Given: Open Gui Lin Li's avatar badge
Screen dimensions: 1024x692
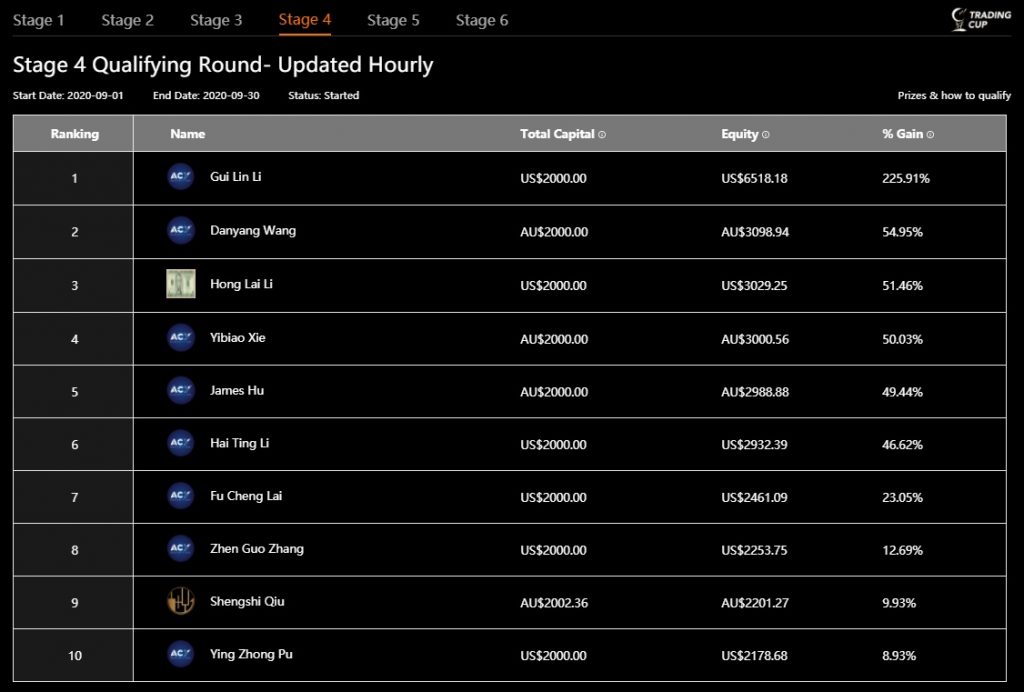Looking at the screenshot, I should (180, 178).
